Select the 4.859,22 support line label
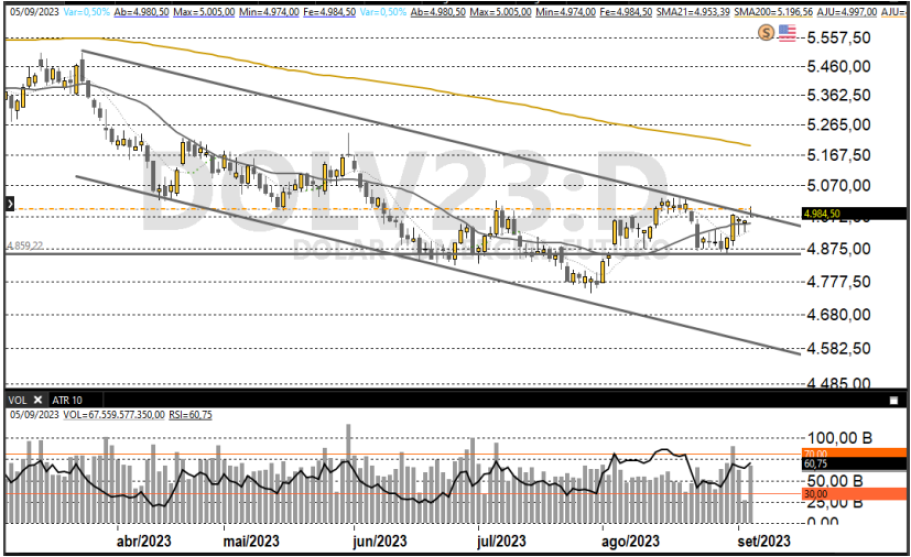Screen dimensions: 911x557 pos(25,245)
